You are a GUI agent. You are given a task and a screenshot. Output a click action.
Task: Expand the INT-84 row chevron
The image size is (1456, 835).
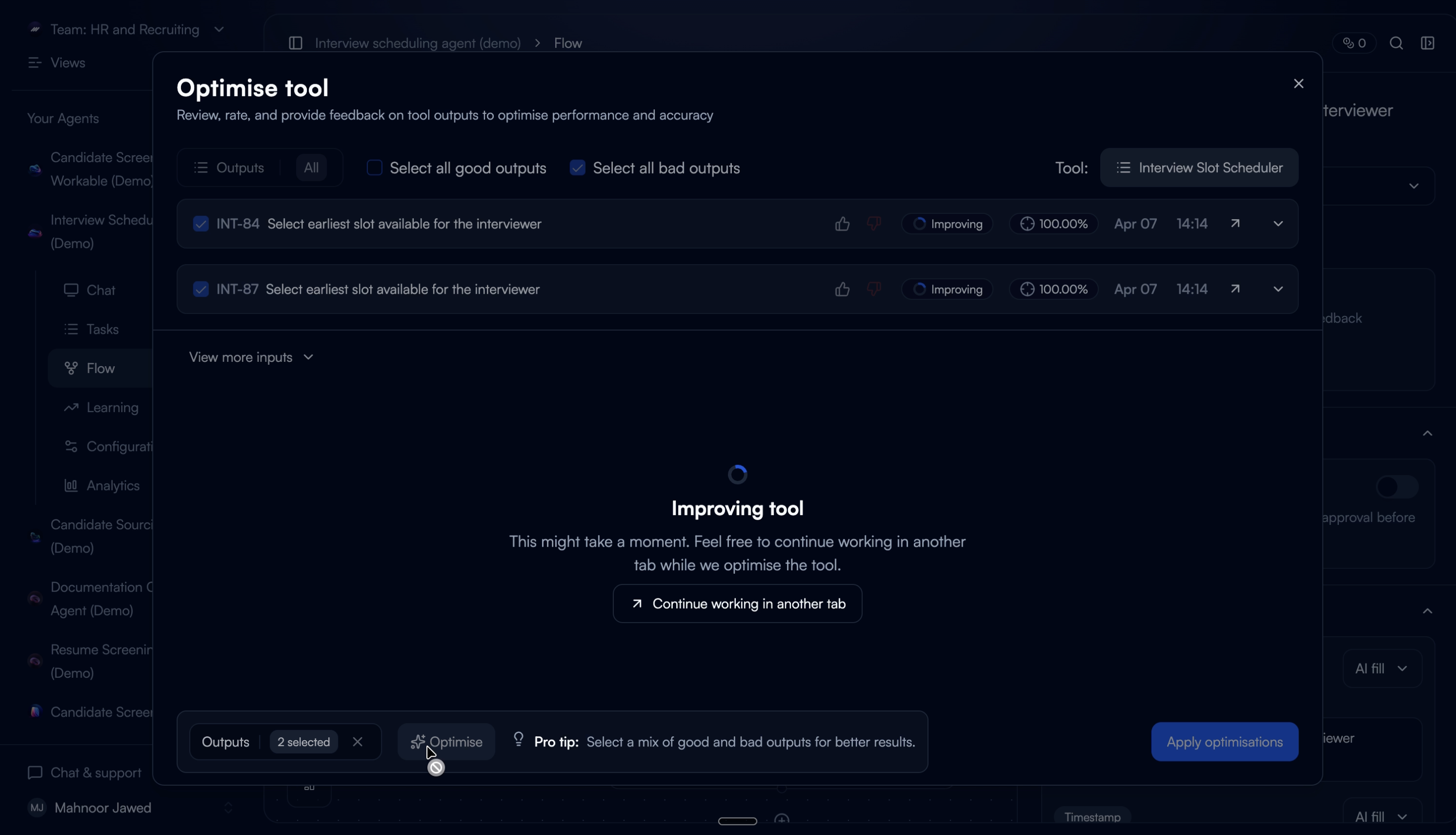click(x=1277, y=224)
